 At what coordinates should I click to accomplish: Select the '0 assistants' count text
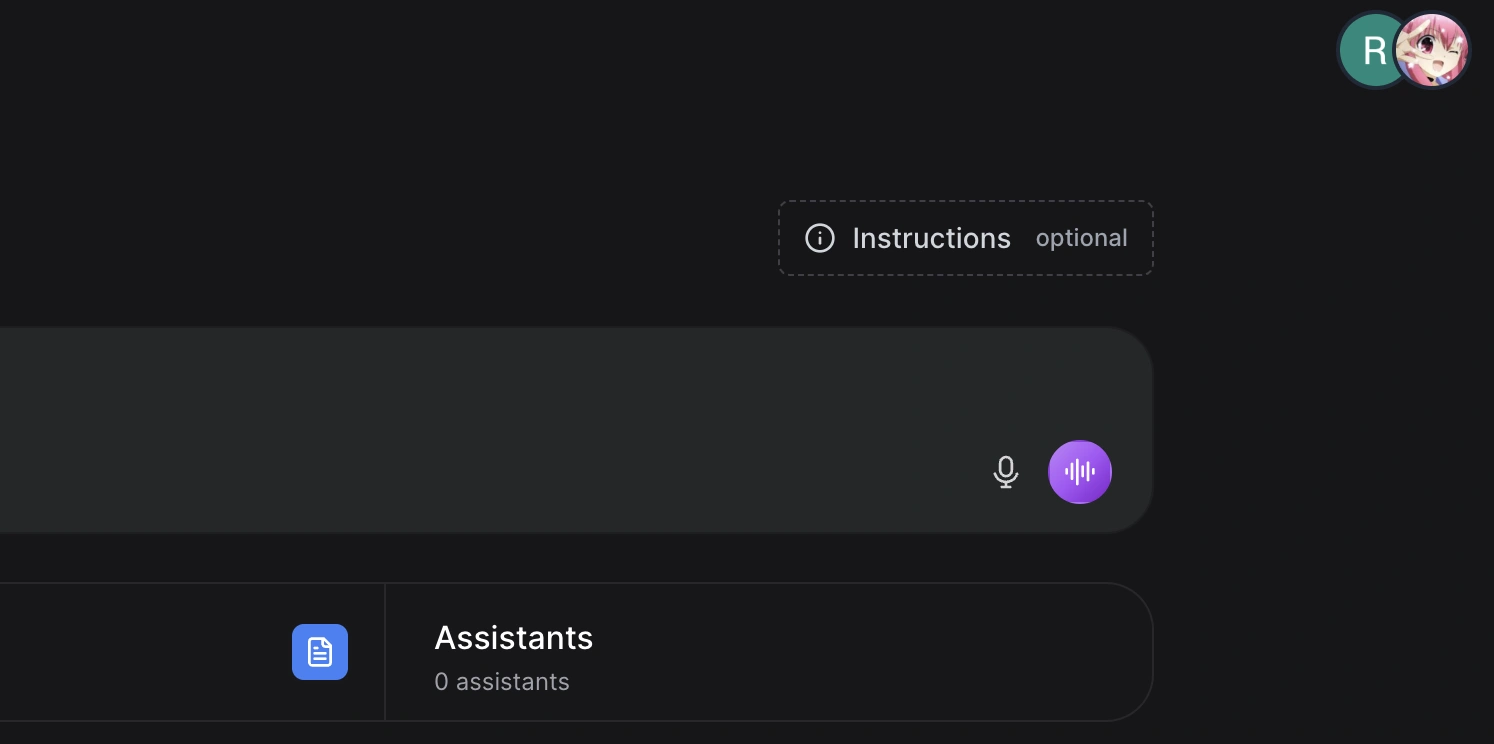point(502,682)
